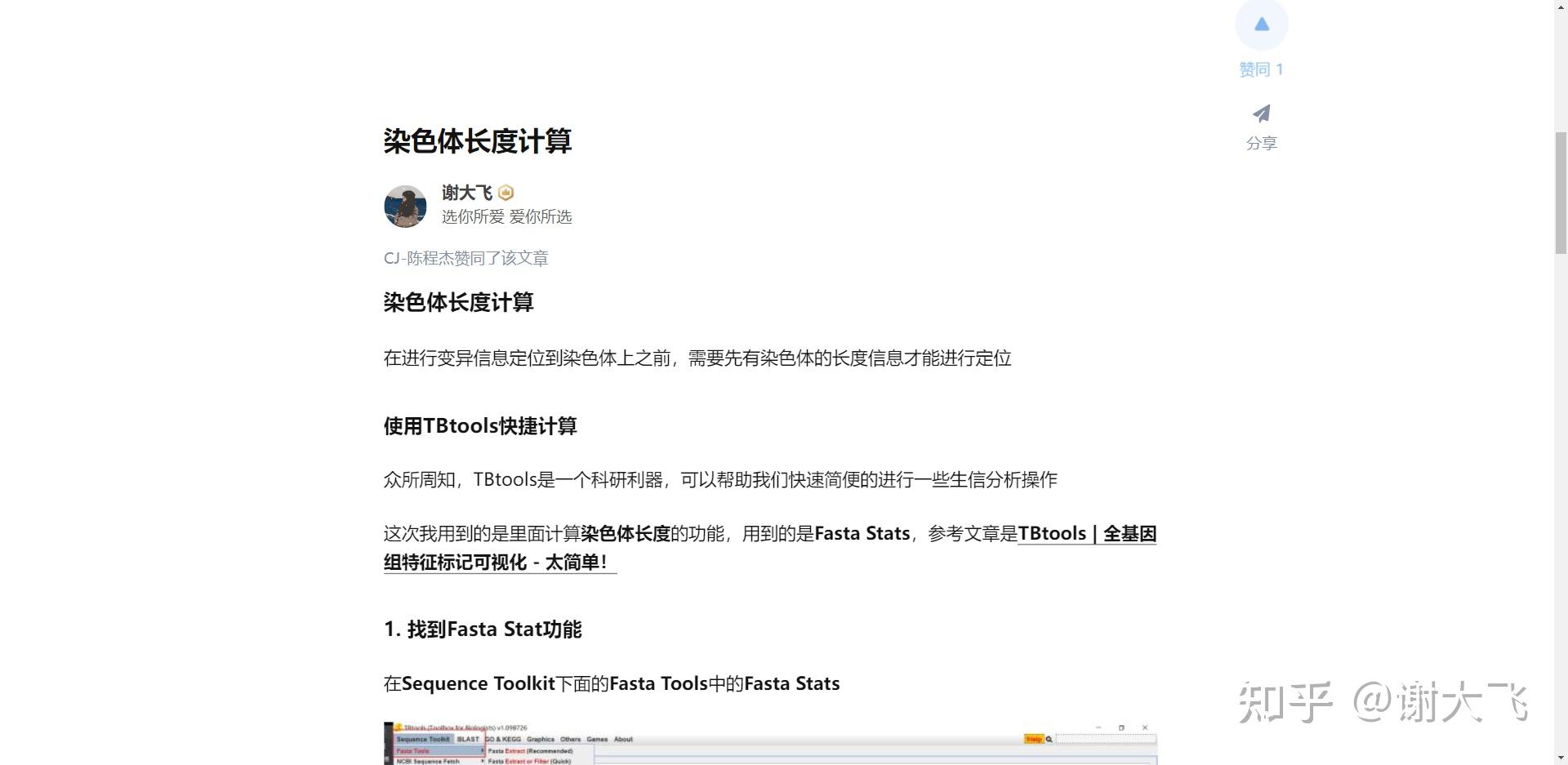Click the heading 1. 找到Fasta Stat功能

483,629
